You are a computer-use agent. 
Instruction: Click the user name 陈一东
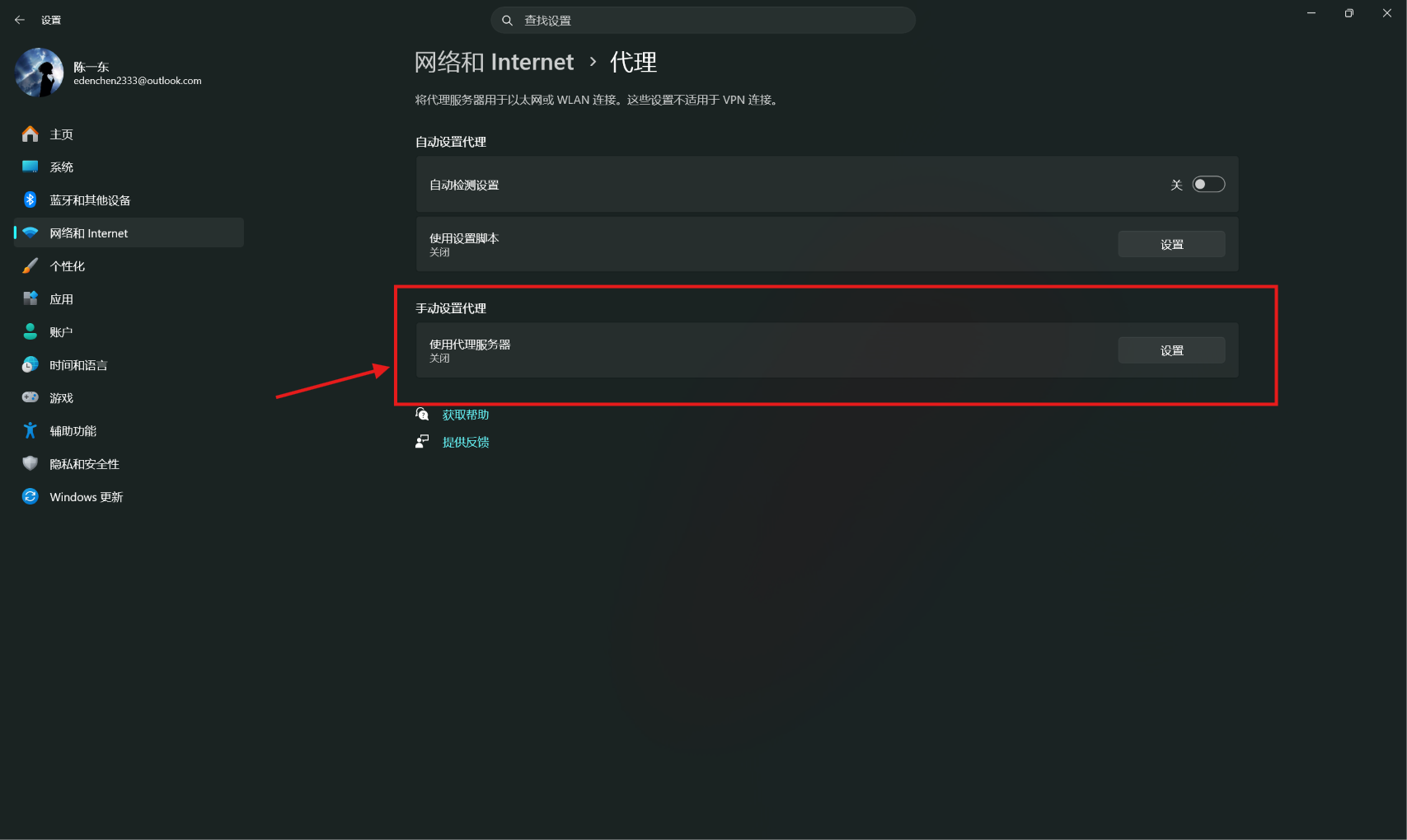click(x=91, y=67)
